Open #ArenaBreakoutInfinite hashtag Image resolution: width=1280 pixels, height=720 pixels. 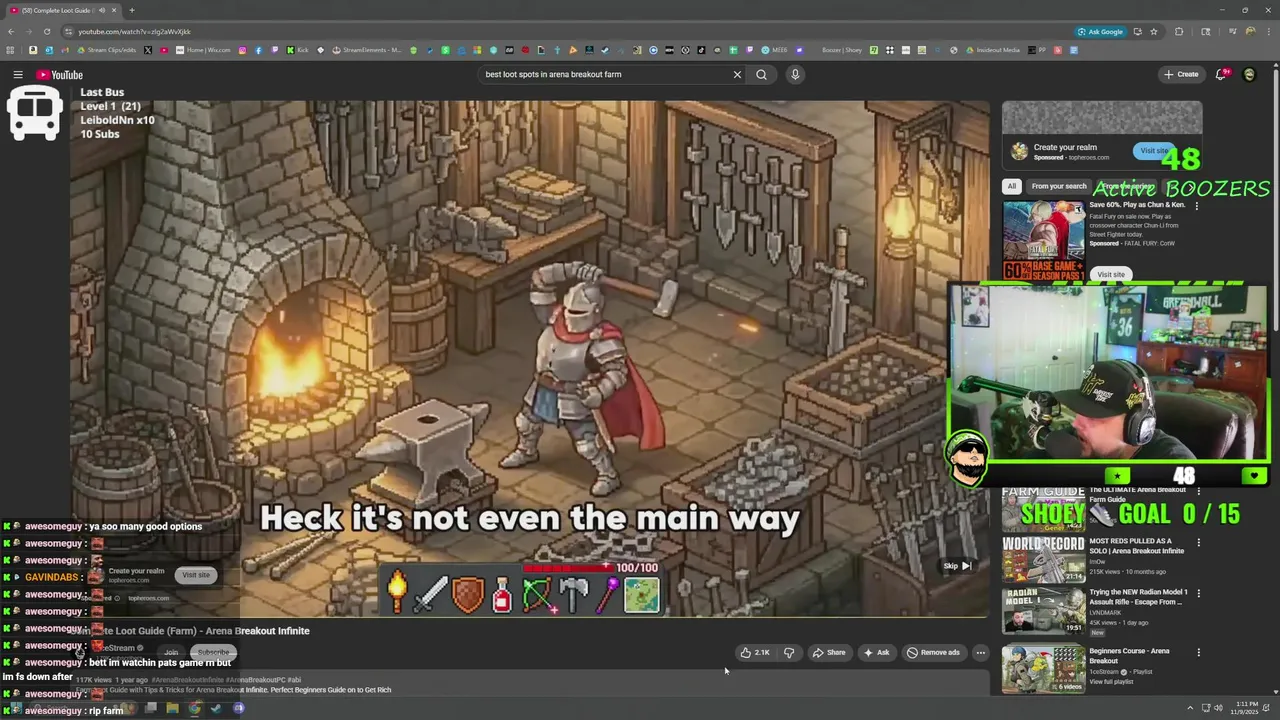pos(187,680)
